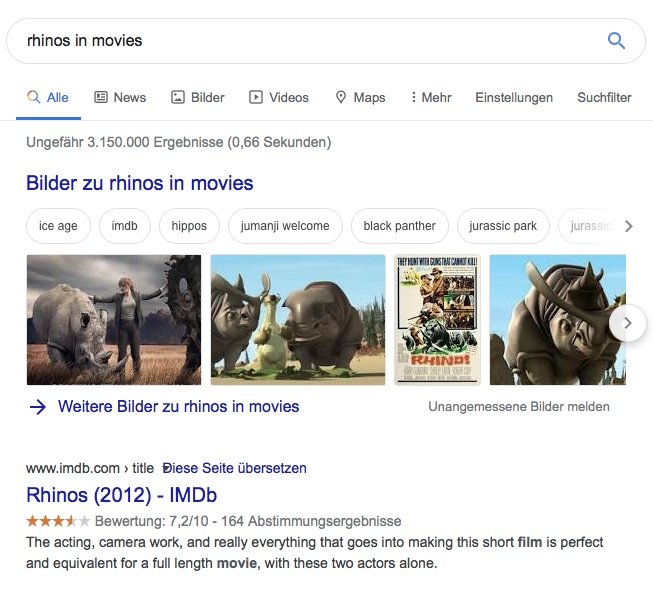This screenshot has height=590, width=653.
Task: Click 'Diese Seite übersetzen' link
Action: click(234, 468)
